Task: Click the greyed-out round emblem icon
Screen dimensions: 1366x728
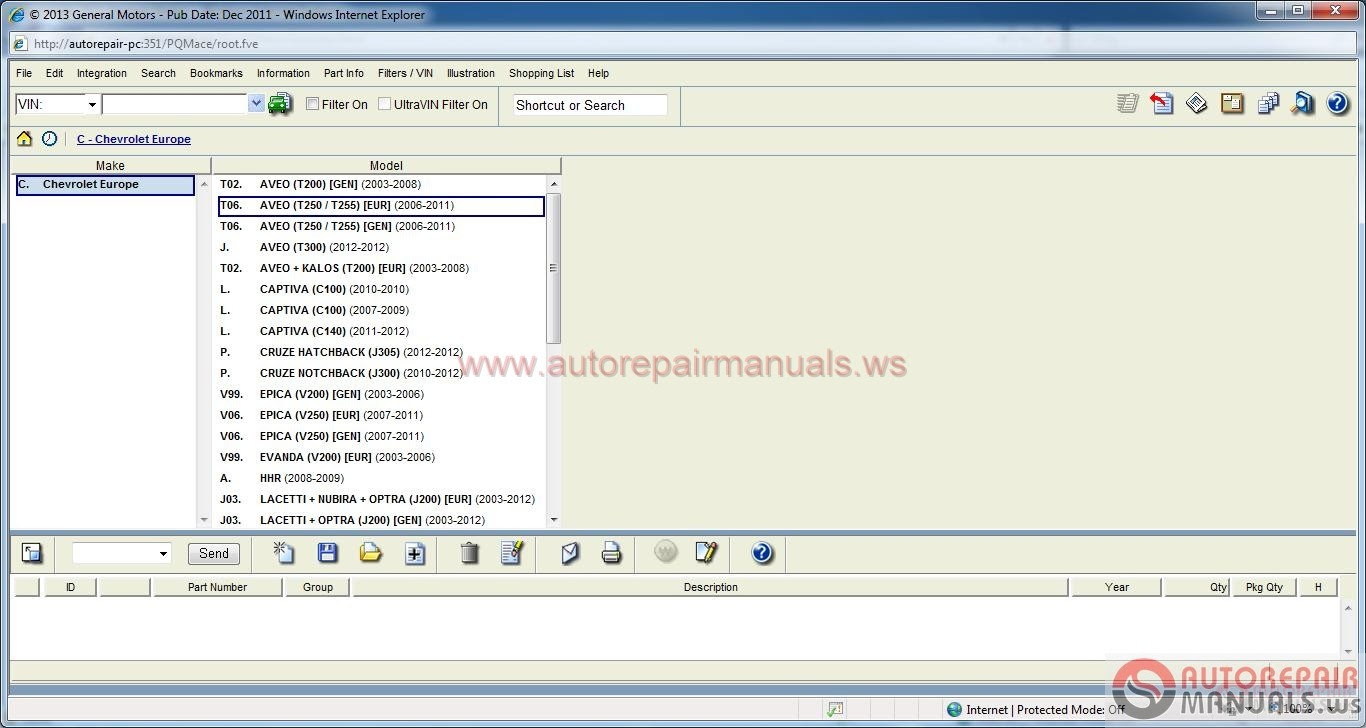Action: tap(666, 552)
